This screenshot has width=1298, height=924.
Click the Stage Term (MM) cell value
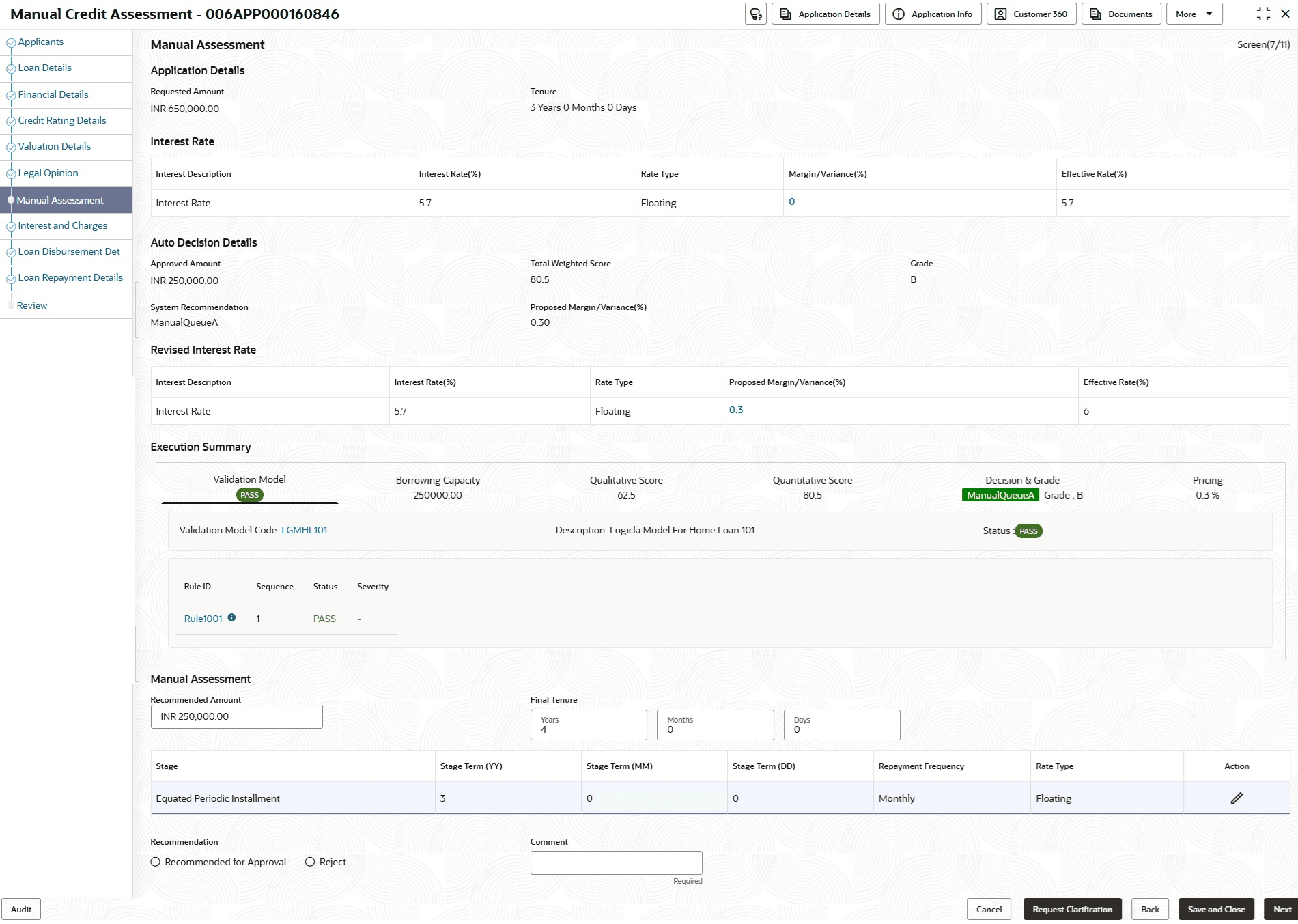589,798
